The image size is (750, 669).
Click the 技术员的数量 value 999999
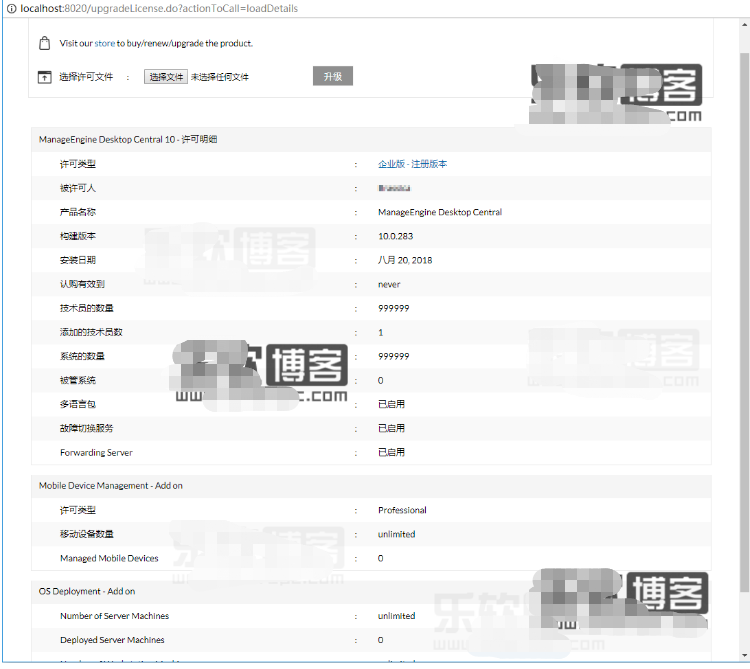394,308
